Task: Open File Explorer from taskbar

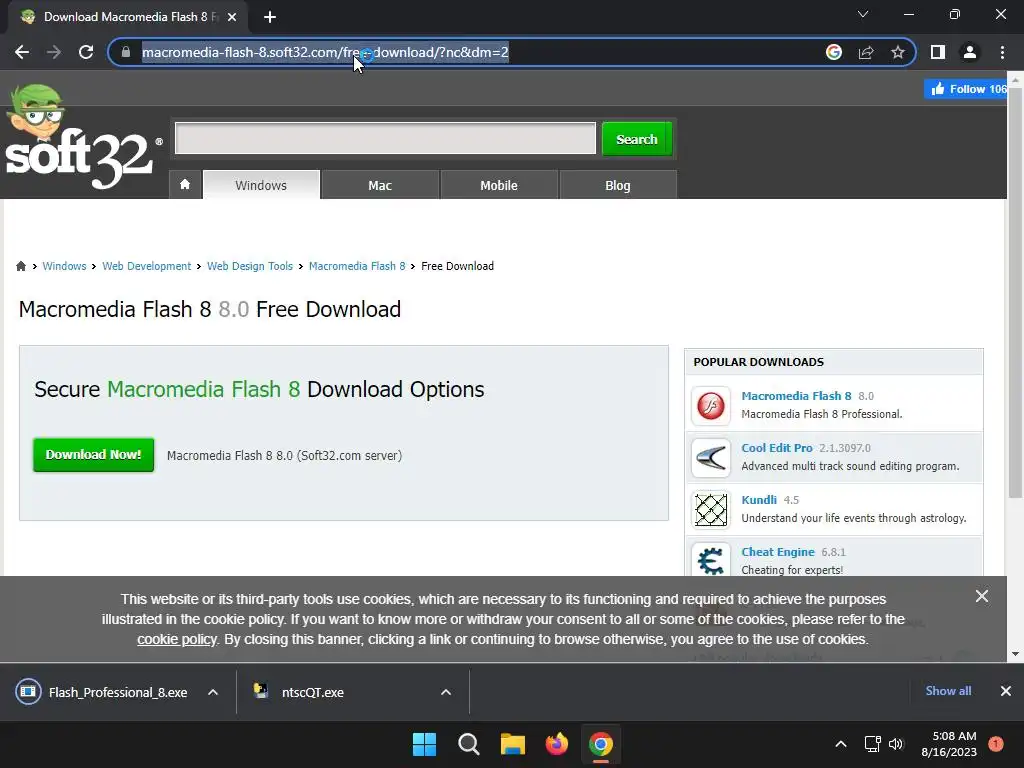Action: 513,744
